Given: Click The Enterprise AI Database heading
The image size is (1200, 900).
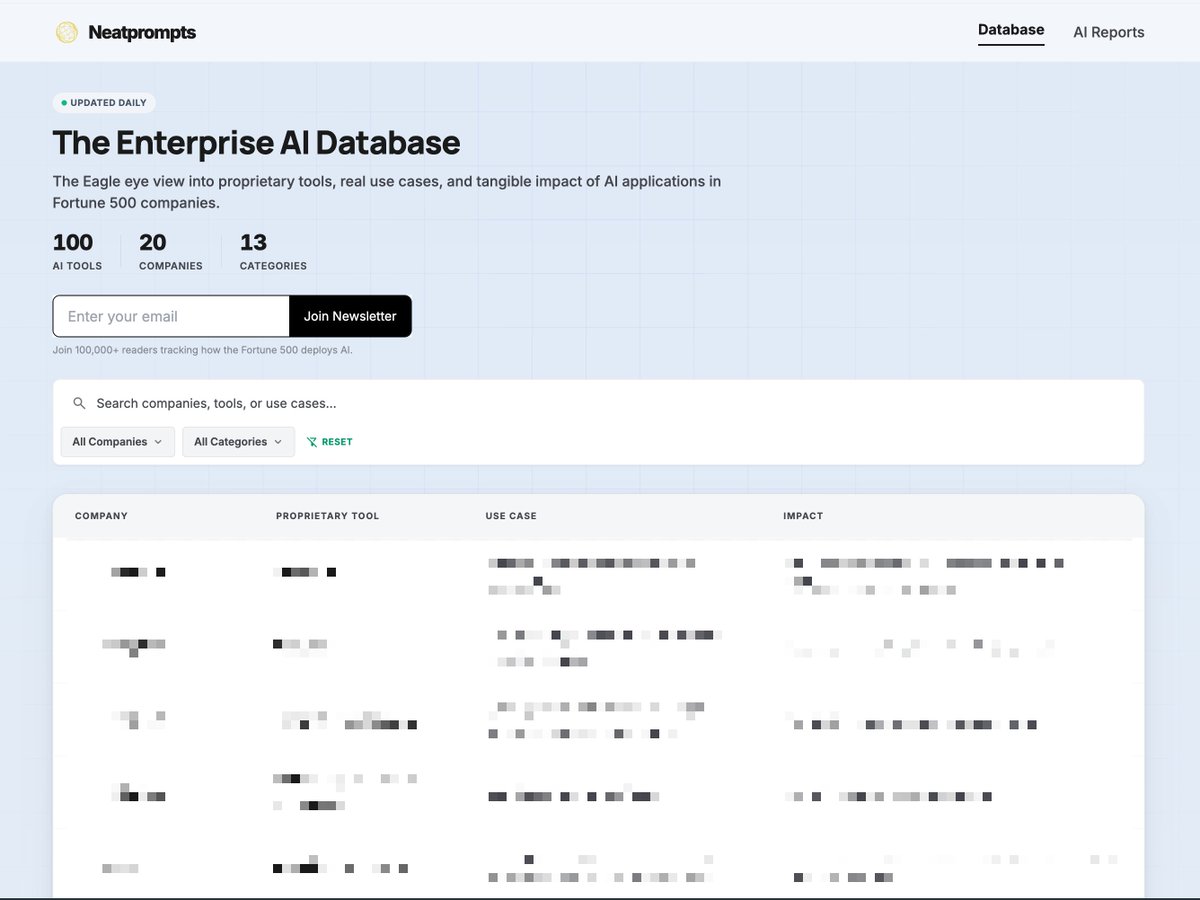Looking at the screenshot, I should [256, 143].
